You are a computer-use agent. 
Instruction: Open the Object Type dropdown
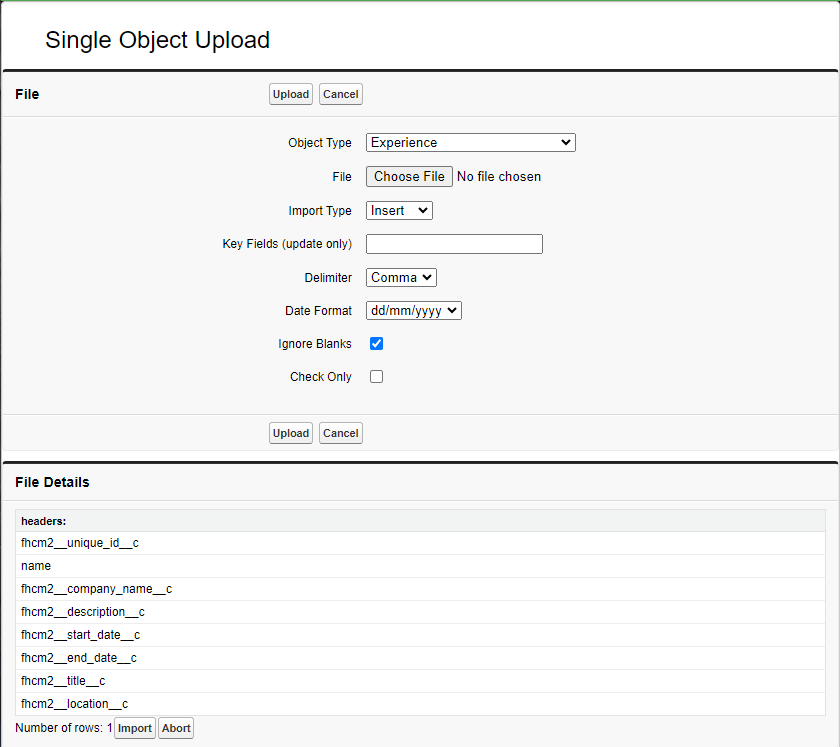(x=470, y=143)
